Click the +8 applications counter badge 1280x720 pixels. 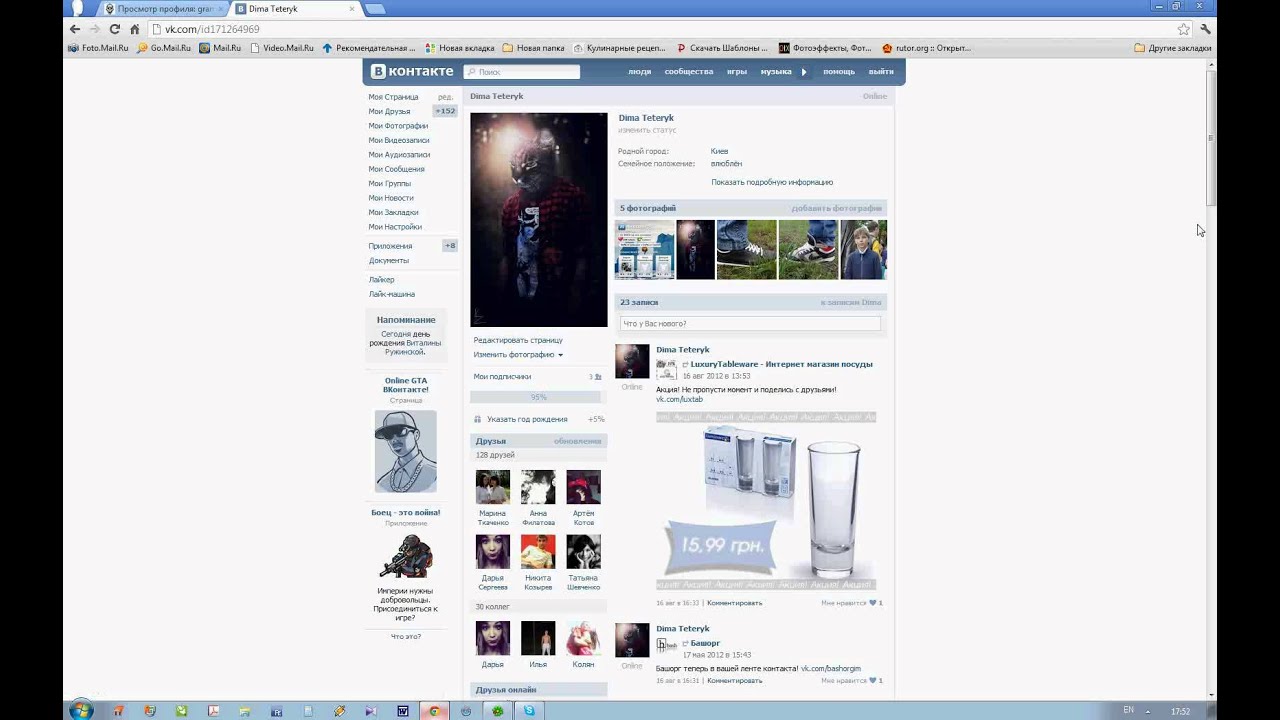coord(450,246)
